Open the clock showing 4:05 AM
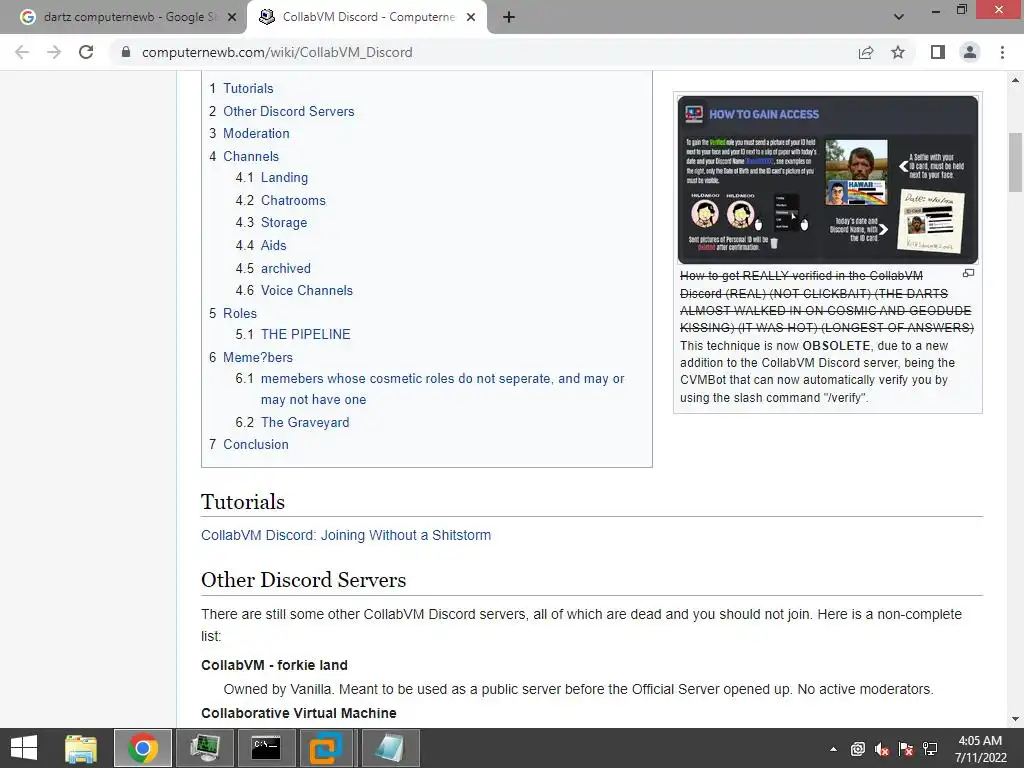The width and height of the screenshot is (1024, 768). coord(980,748)
